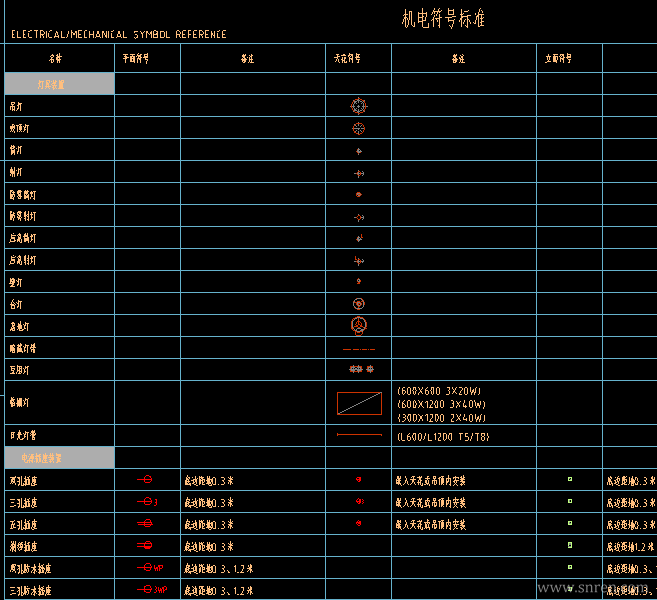Screen dimensions: 657x600
Task: Click the 格栅灯 name cell
Action: (x=59, y=403)
